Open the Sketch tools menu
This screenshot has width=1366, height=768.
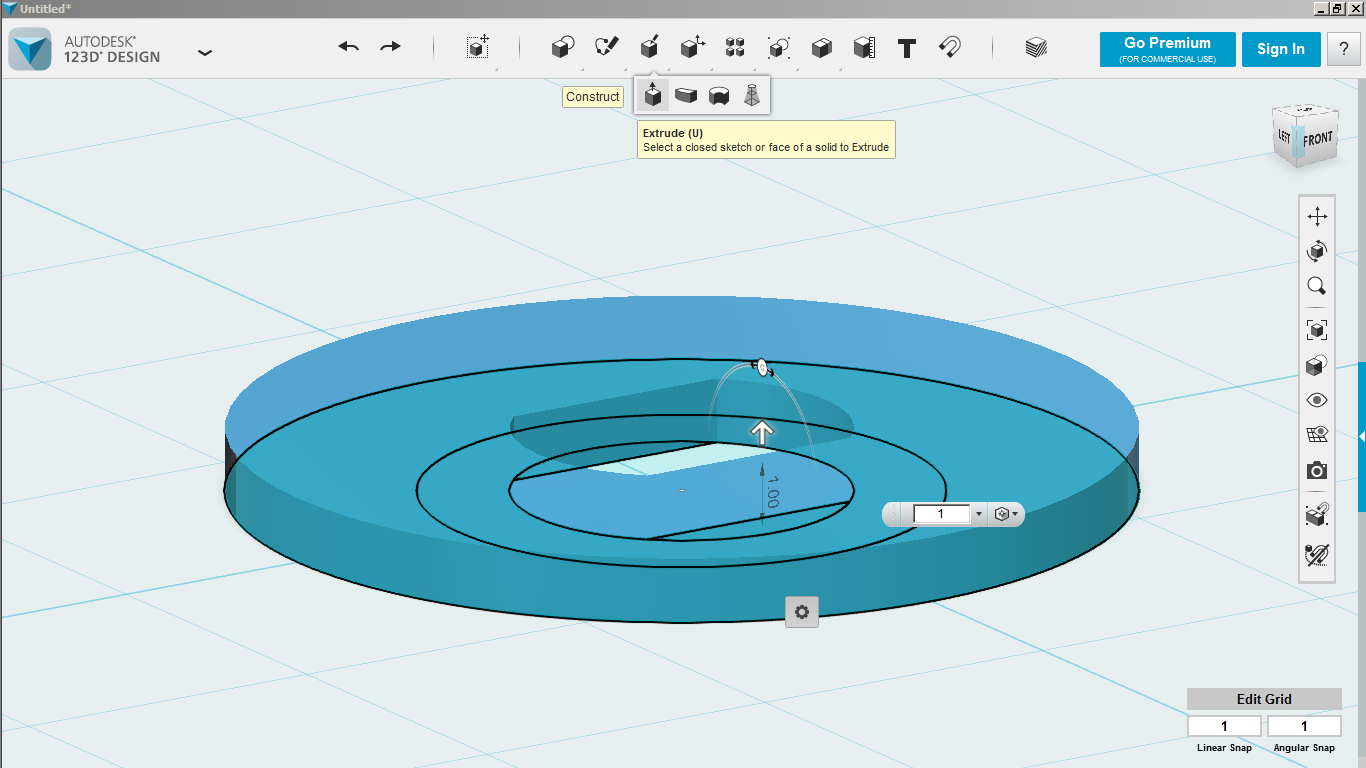coord(606,47)
